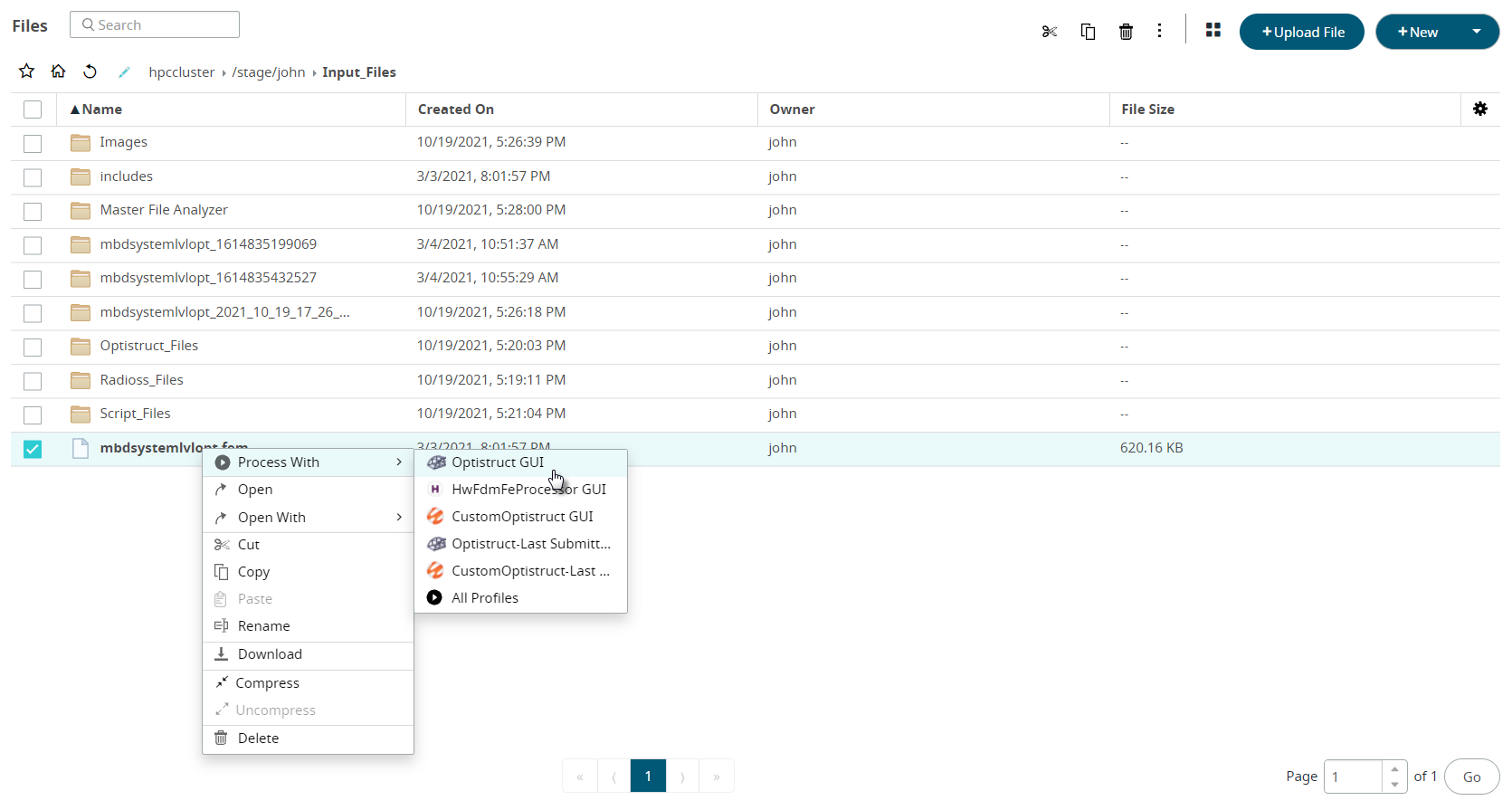This screenshot has width=1512, height=810.
Task: Choose Delete in the context menu
Action: click(x=308, y=739)
